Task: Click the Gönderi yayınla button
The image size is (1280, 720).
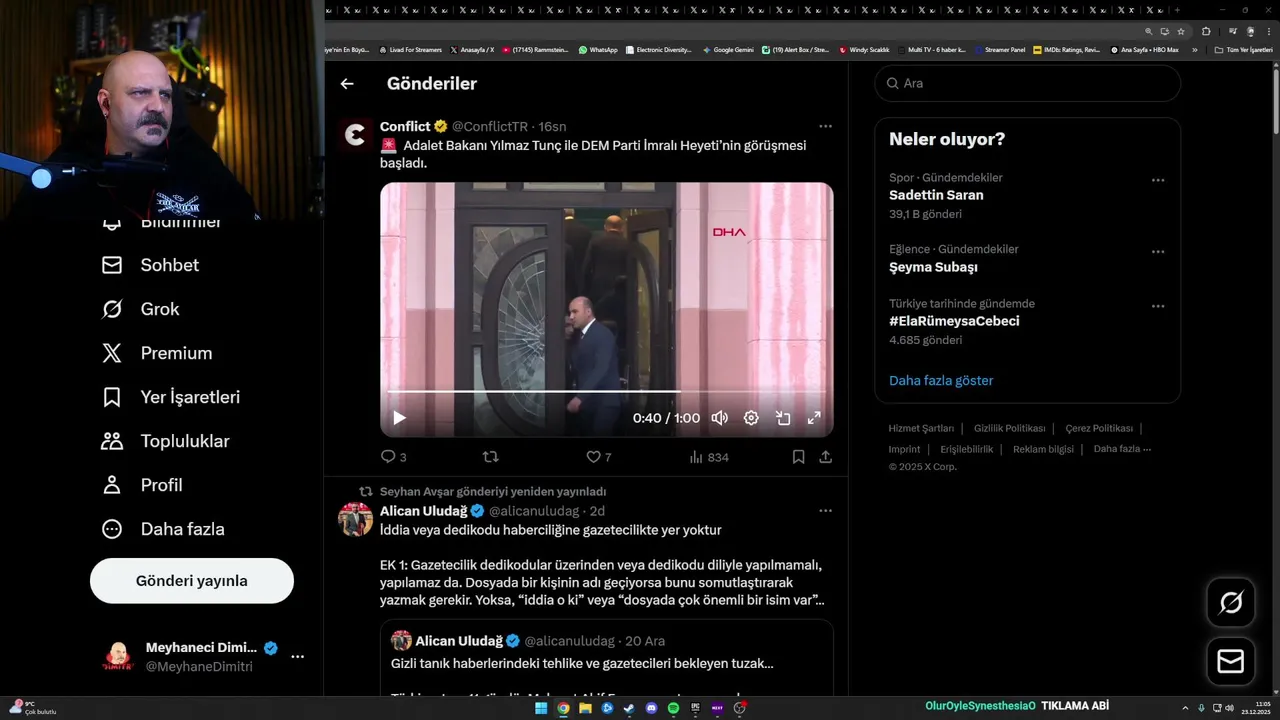Action: coord(192,581)
